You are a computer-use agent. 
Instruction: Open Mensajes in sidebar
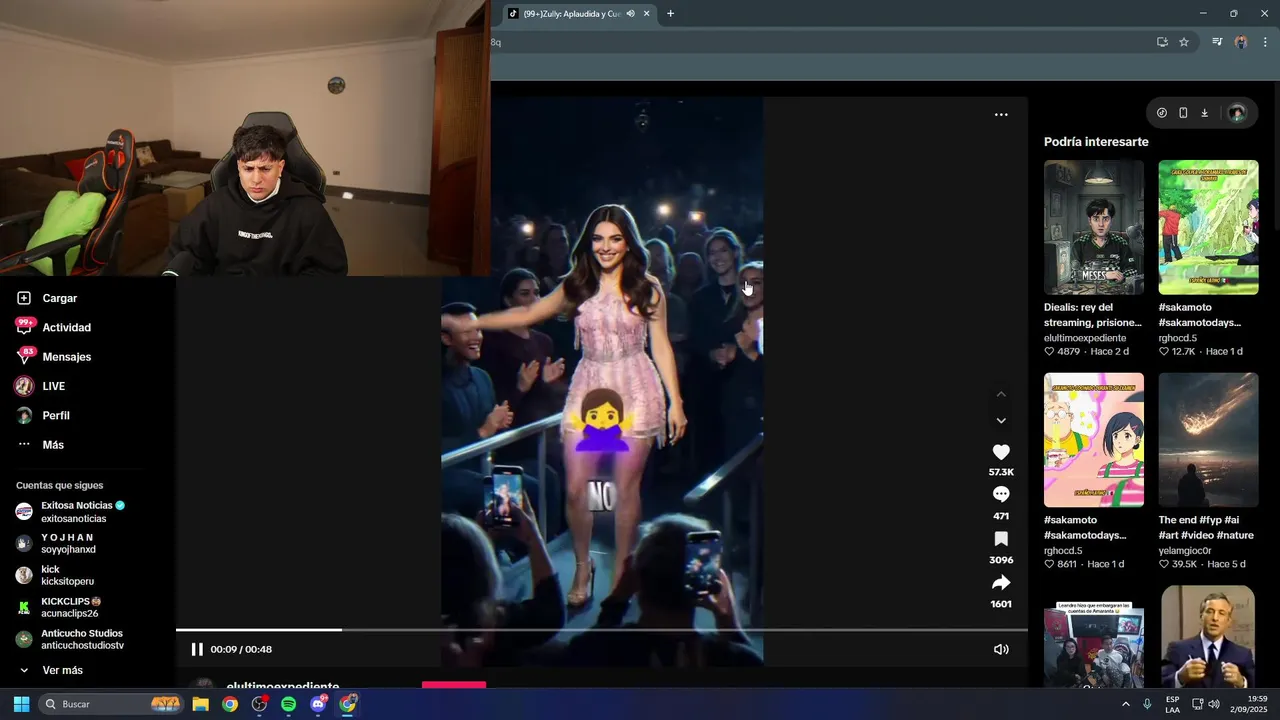(54, 357)
